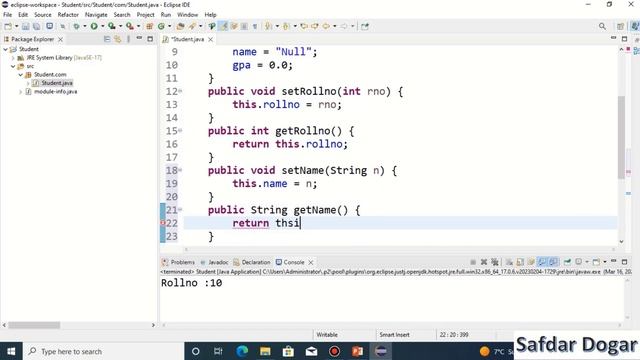Click the error marker on line 22
Screen dimensions: 640x360
tap(162, 223)
